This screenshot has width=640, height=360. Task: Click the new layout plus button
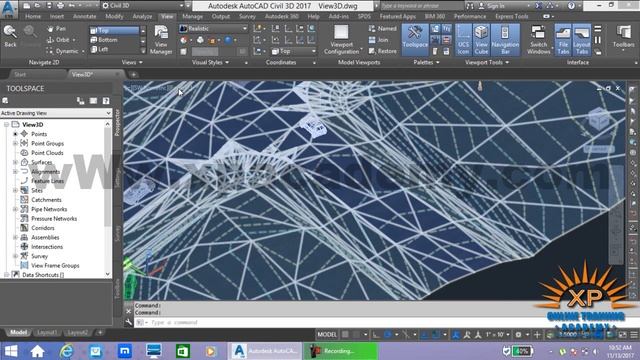pos(100,333)
